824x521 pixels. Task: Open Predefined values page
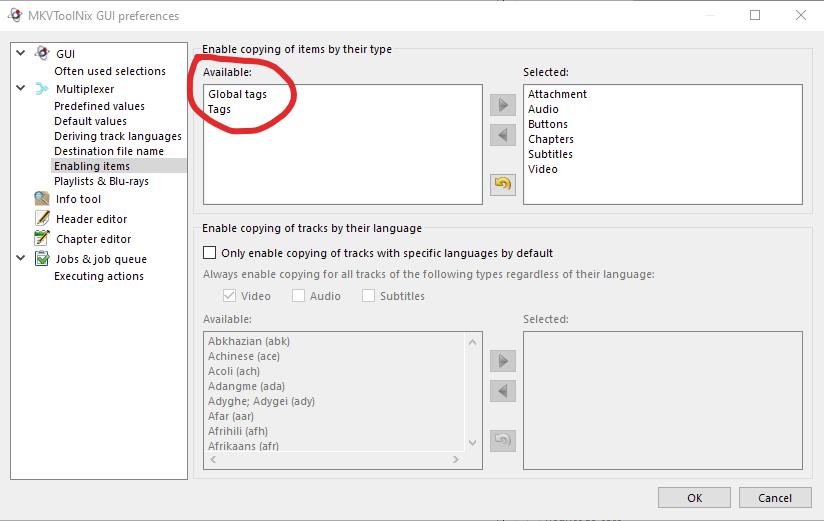tap(99, 106)
